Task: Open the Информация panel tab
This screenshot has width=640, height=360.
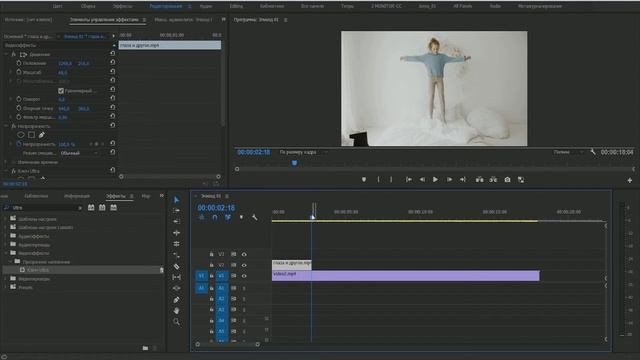Action: coord(77,196)
